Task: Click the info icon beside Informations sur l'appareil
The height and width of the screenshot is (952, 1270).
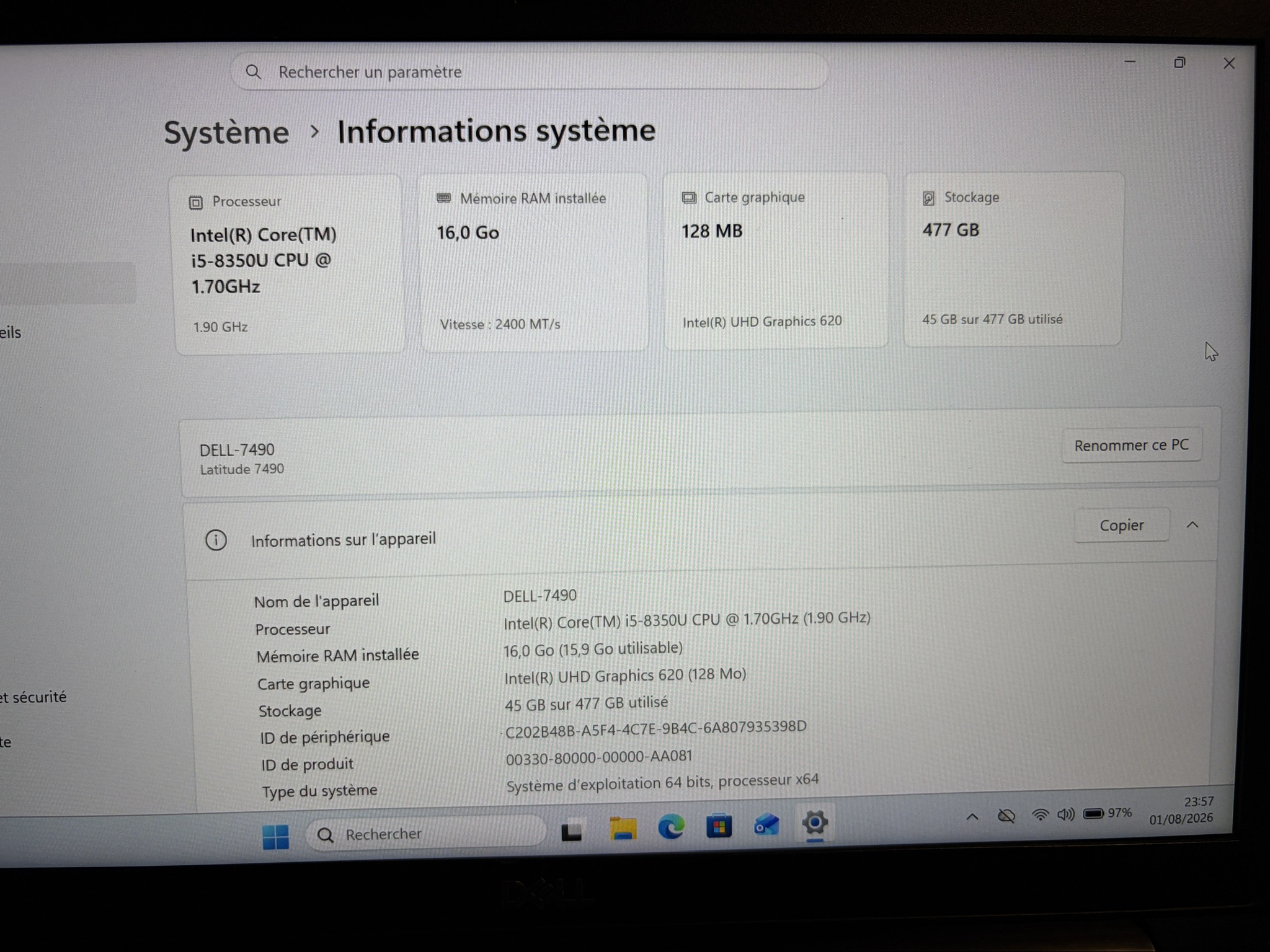Action: (216, 540)
